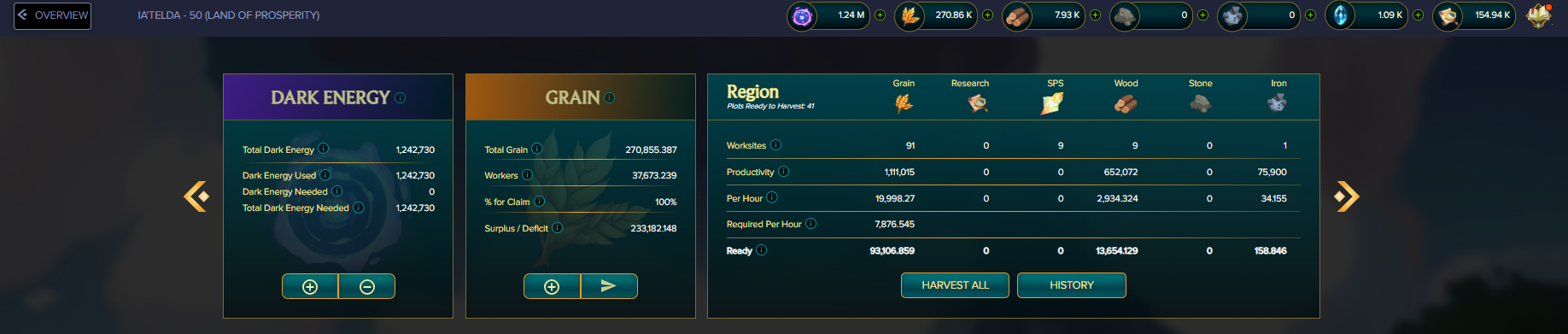This screenshot has height=334, width=1568.
Task: Click the Total Grain value 270,855.387
Action: tap(651, 149)
